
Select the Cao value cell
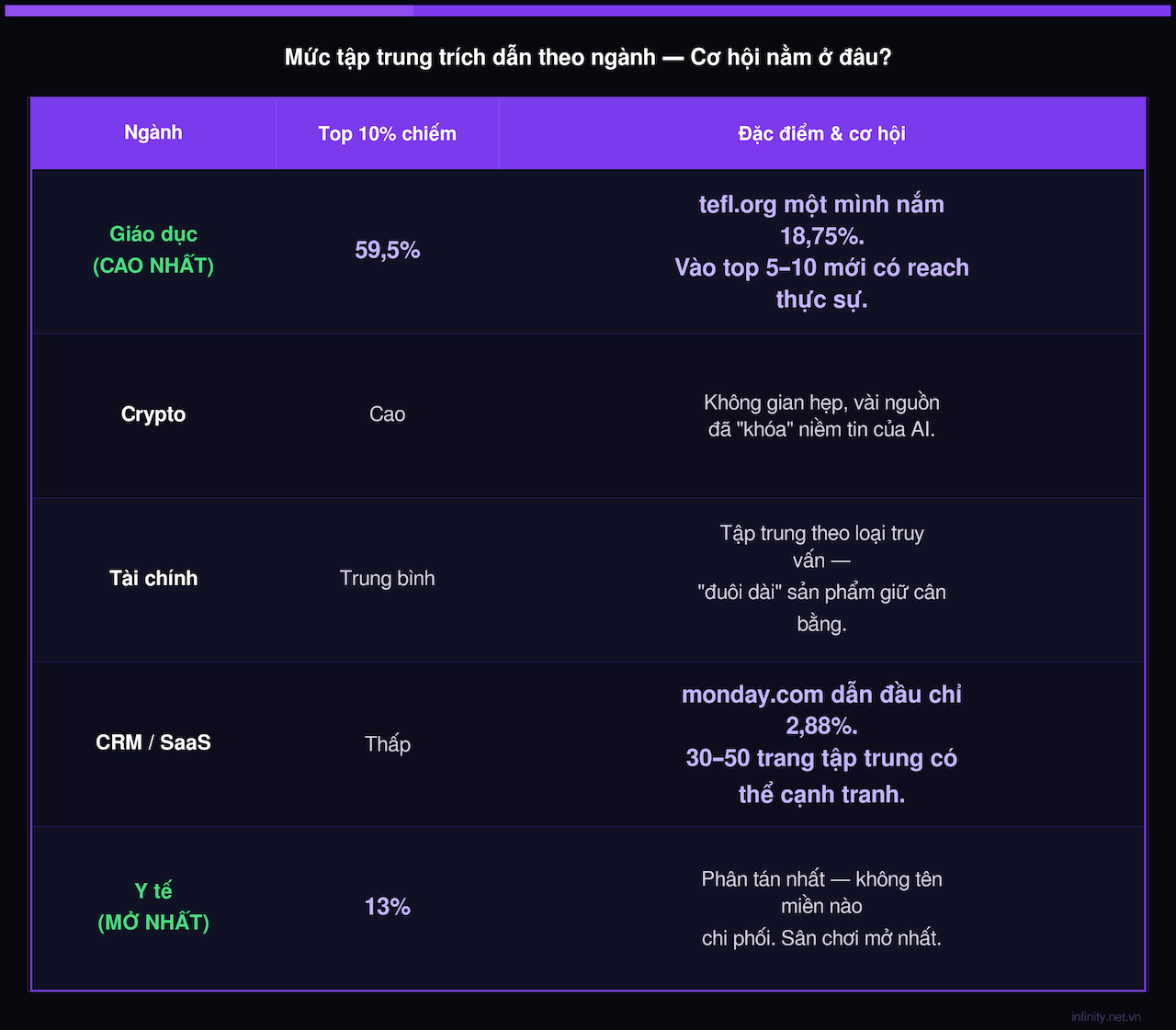[387, 414]
